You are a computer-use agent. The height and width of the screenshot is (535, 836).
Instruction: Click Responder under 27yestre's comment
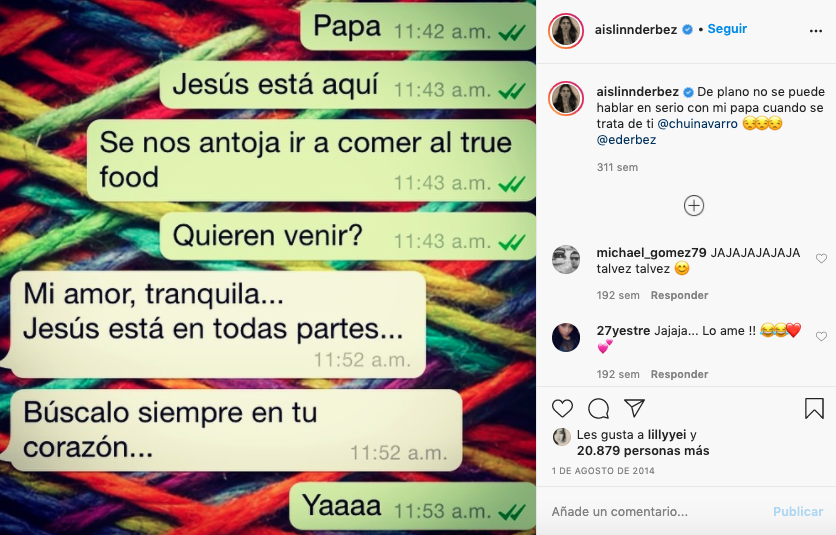(679, 374)
